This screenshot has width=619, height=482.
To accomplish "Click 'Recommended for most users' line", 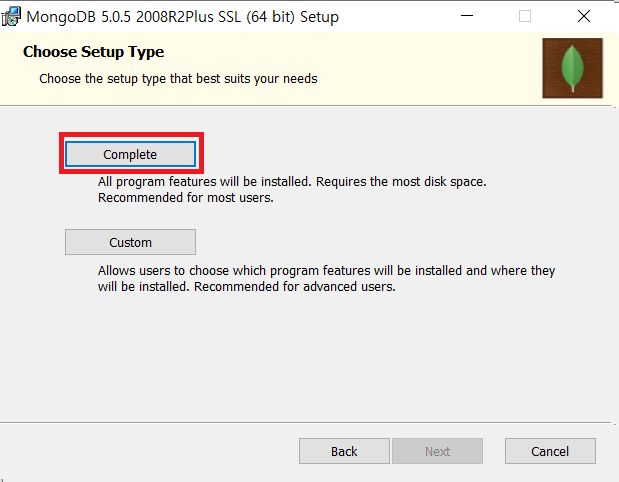I will coord(186,197).
